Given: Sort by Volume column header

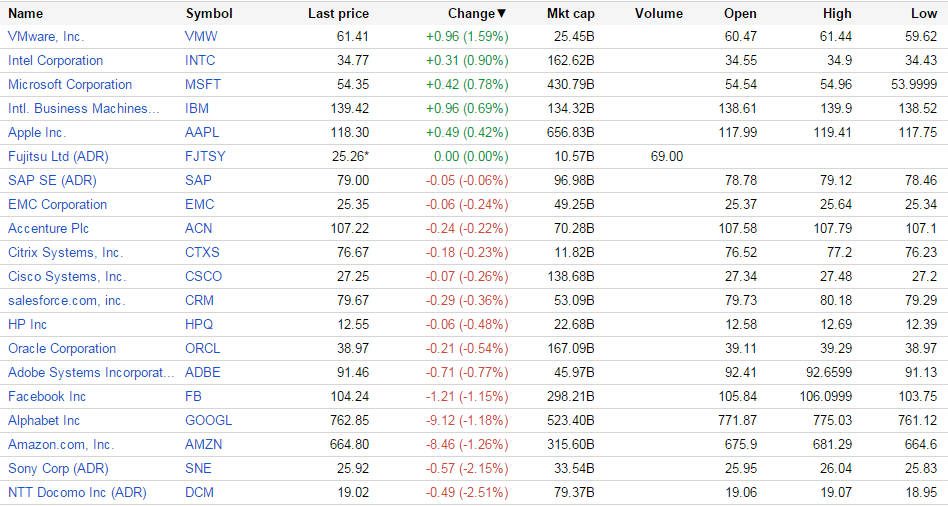Looking at the screenshot, I should click(x=658, y=14).
